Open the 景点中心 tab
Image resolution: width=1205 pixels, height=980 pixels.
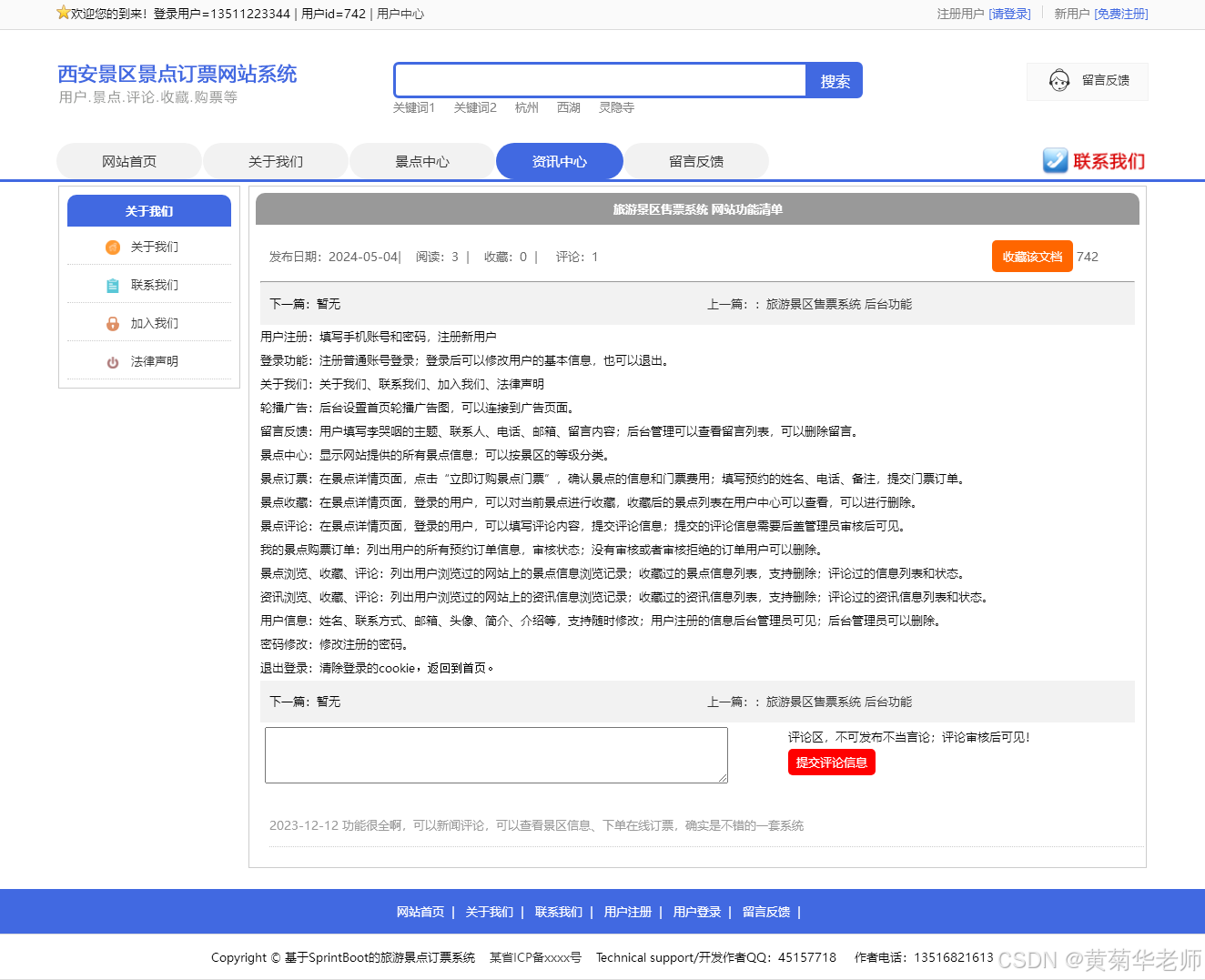[x=421, y=160]
